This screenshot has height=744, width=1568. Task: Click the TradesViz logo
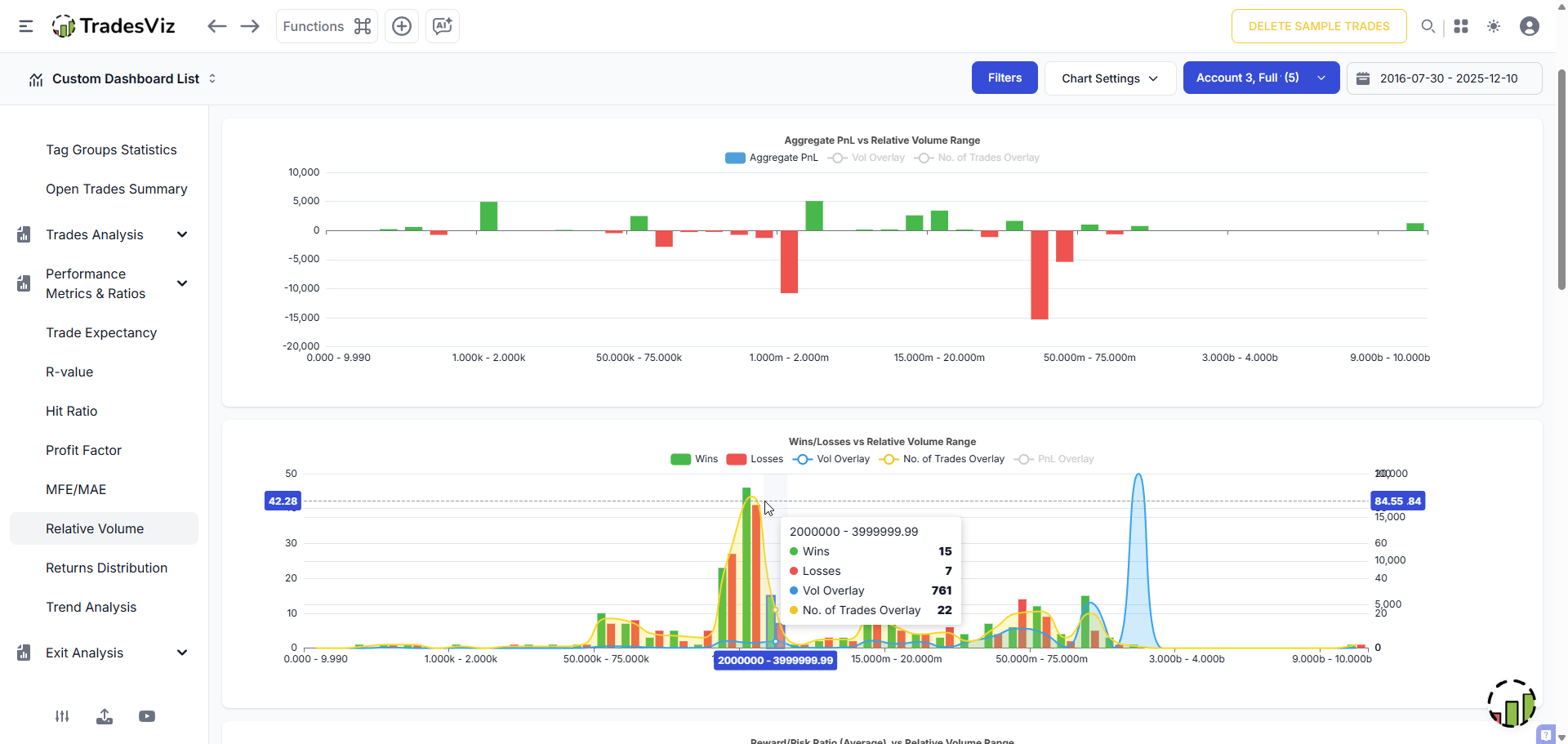click(114, 26)
